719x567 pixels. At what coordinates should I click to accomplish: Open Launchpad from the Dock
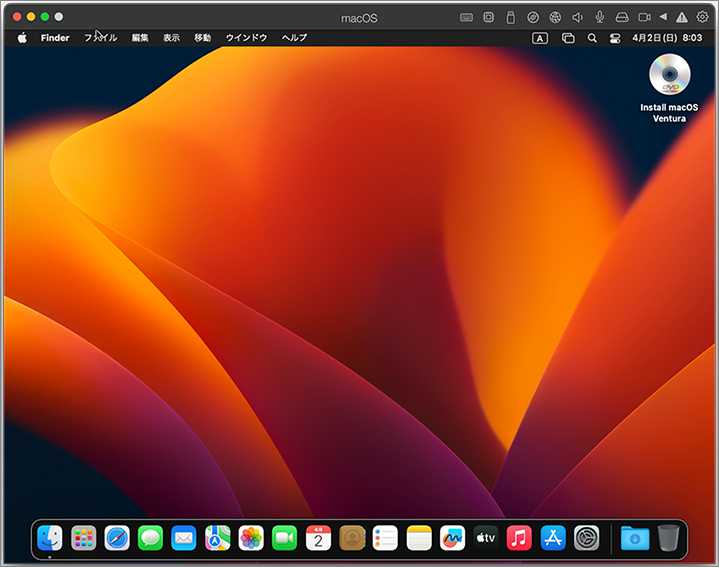83,538
